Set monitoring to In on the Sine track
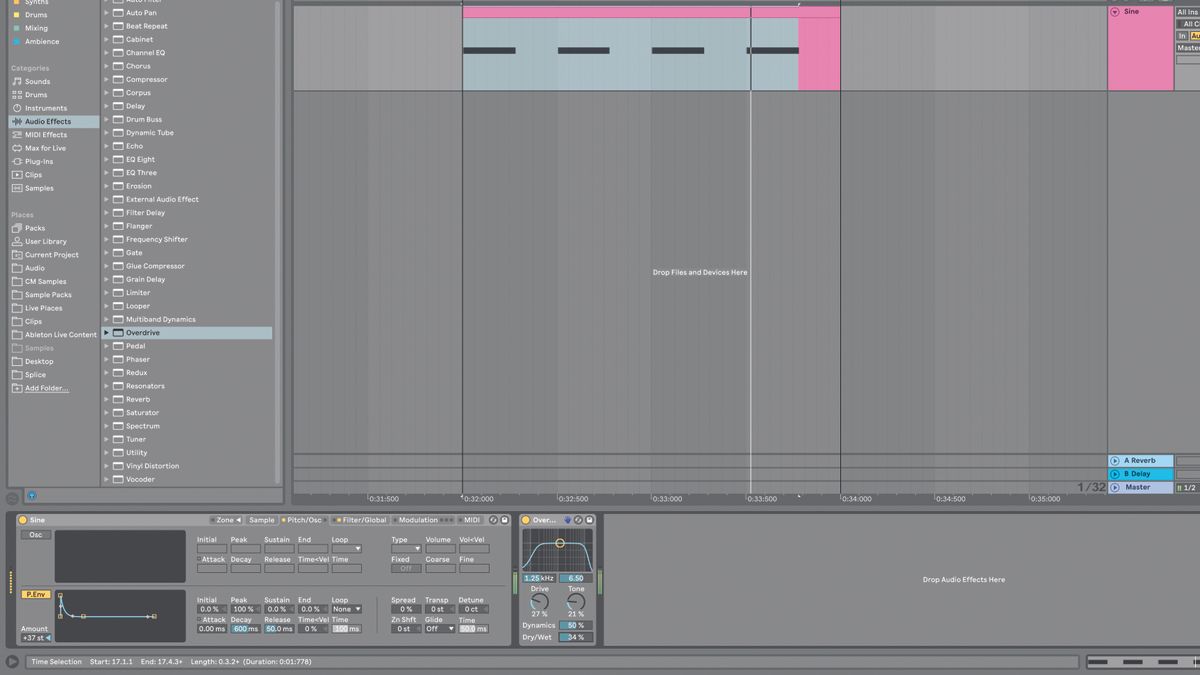The height and width of the screenshot is (675, 1200). pos(1182,35)
